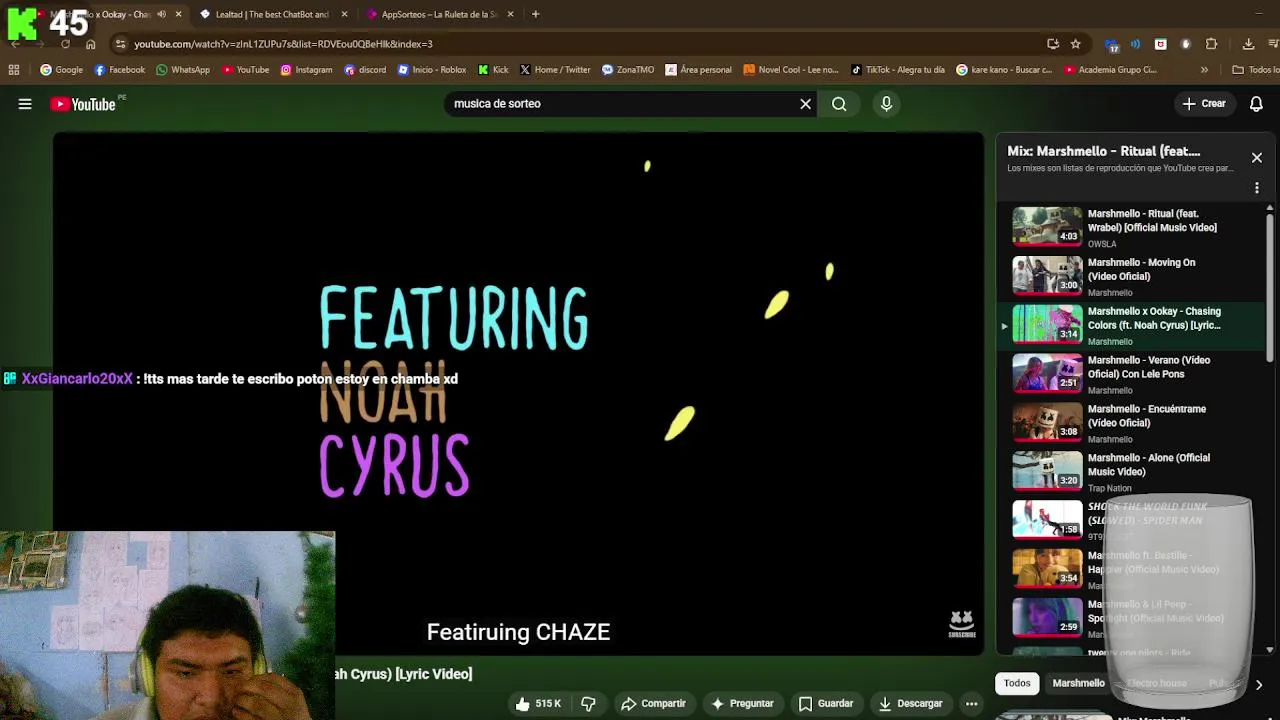Viewport: 1280px width, 720px height.
Task: Click the Marshmello subscribe watermark on the video
Action: (x=961, y=624)
